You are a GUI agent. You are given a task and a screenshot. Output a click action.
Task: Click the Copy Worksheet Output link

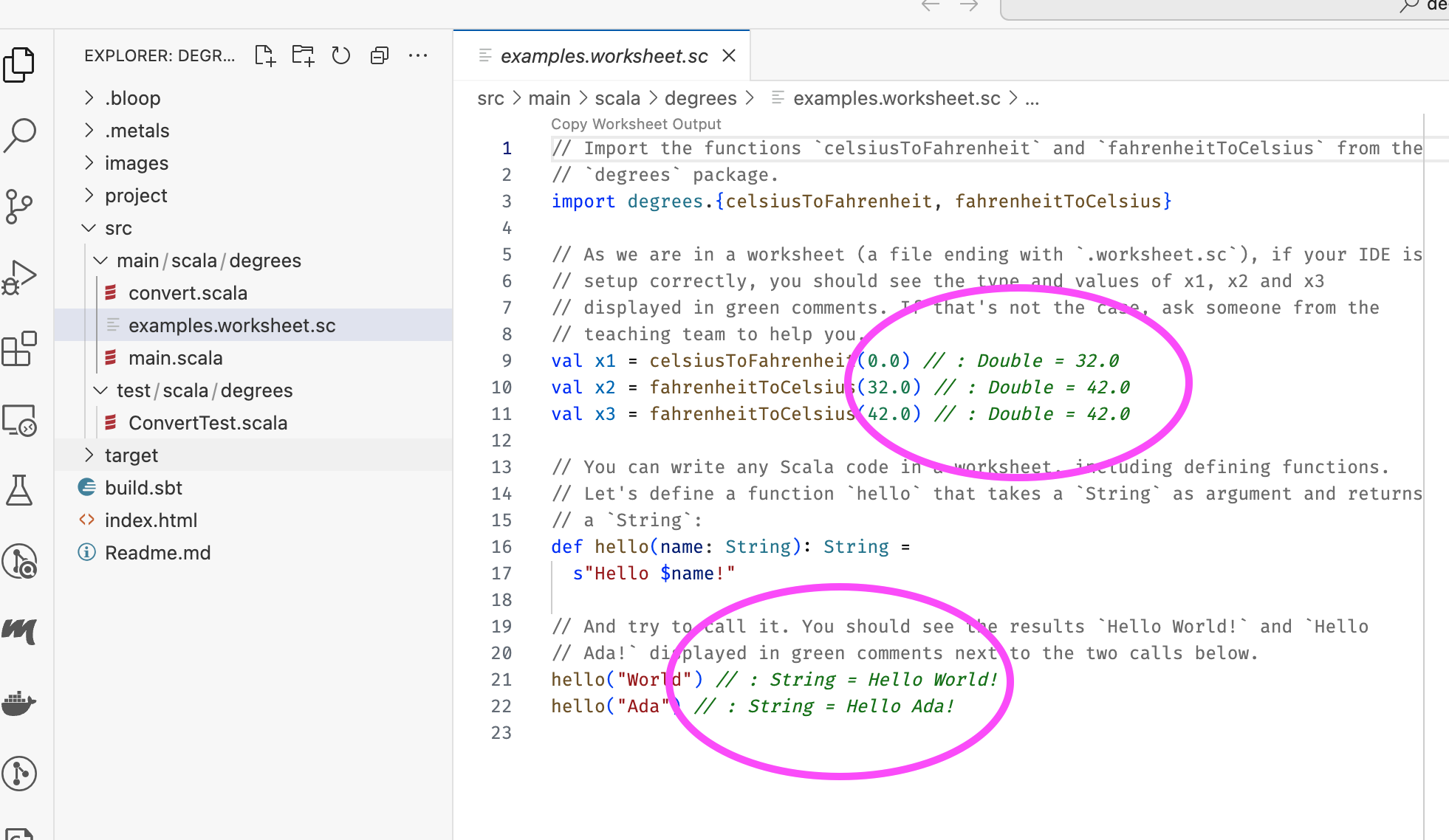coord(636,124)
